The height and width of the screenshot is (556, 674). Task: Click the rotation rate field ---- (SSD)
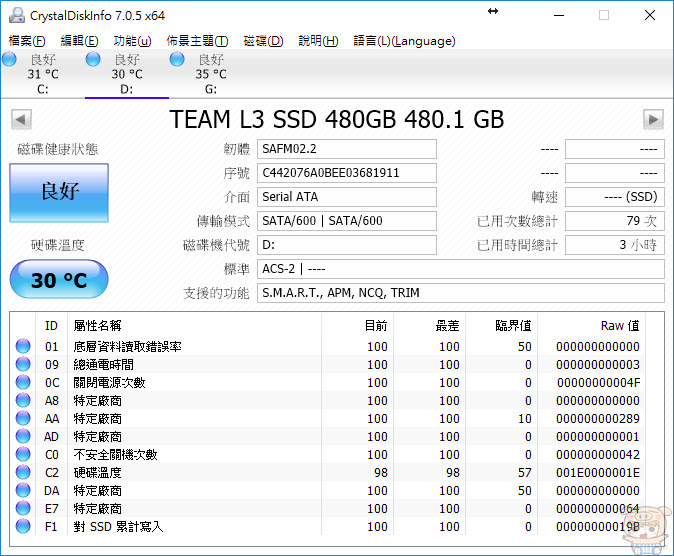coord(615,197)
